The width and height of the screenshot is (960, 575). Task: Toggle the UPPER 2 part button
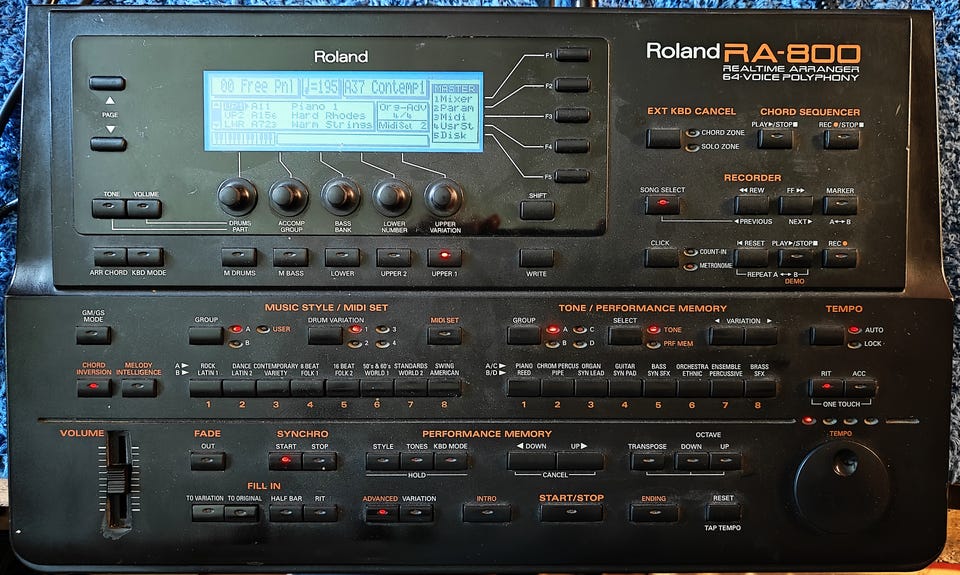(x=394, y=257)
